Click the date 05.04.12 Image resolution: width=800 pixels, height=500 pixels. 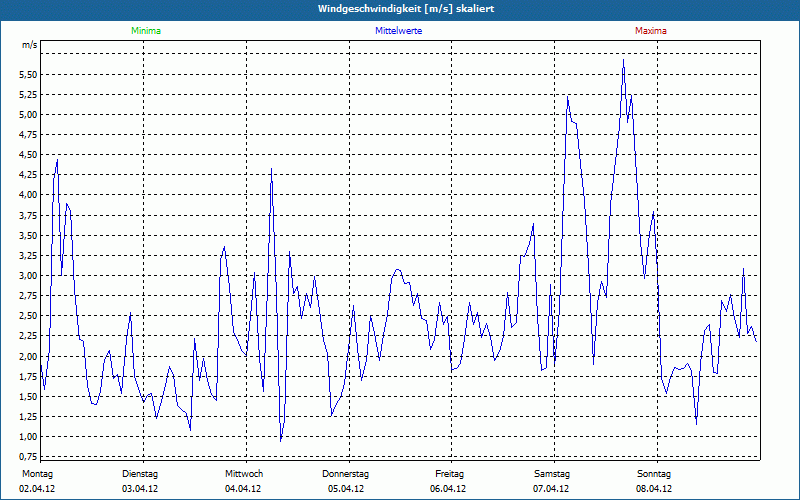pyautogui.click(x=346, y=489)
